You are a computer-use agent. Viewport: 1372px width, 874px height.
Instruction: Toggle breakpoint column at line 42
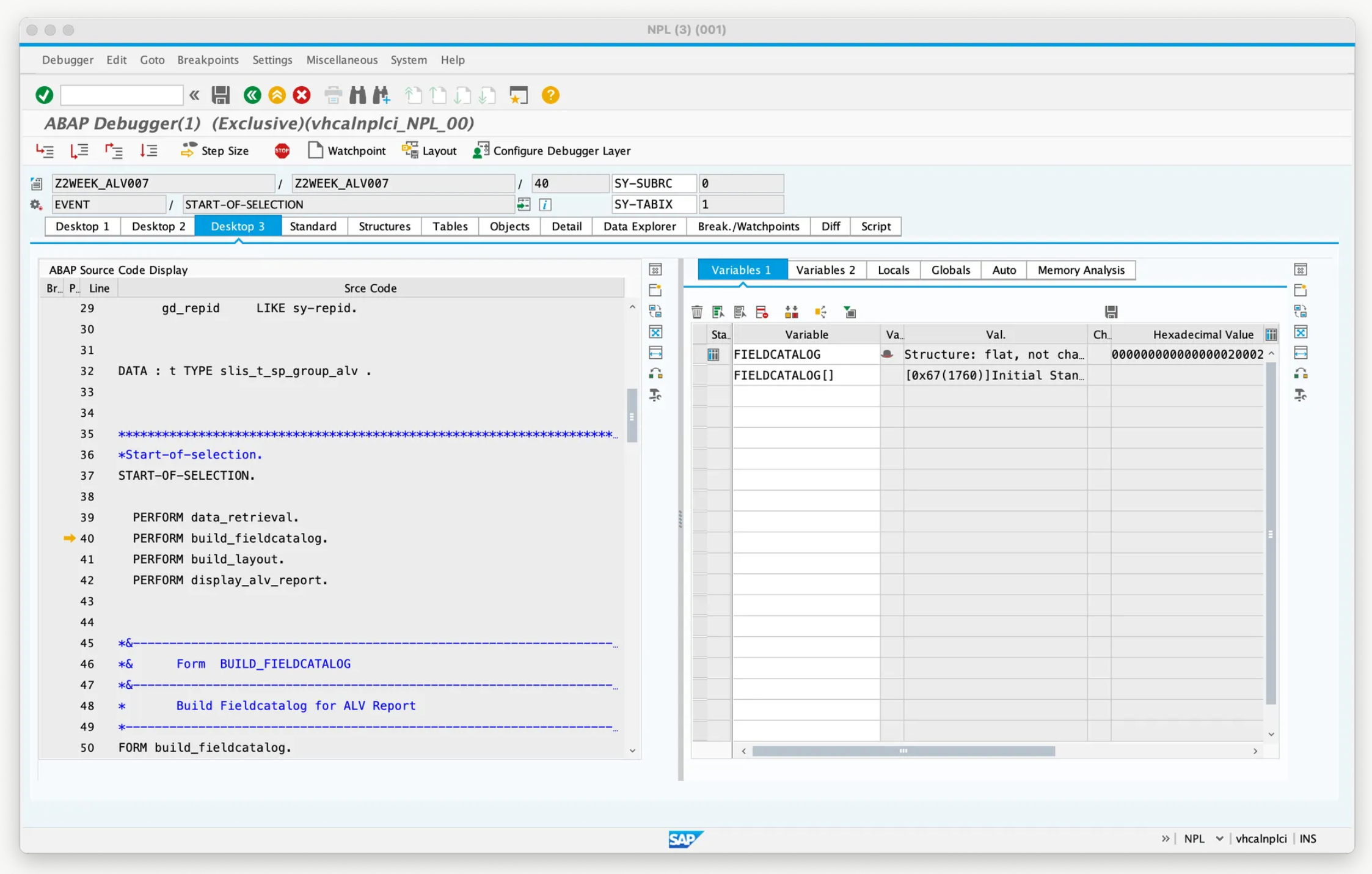tap(54, 580)
